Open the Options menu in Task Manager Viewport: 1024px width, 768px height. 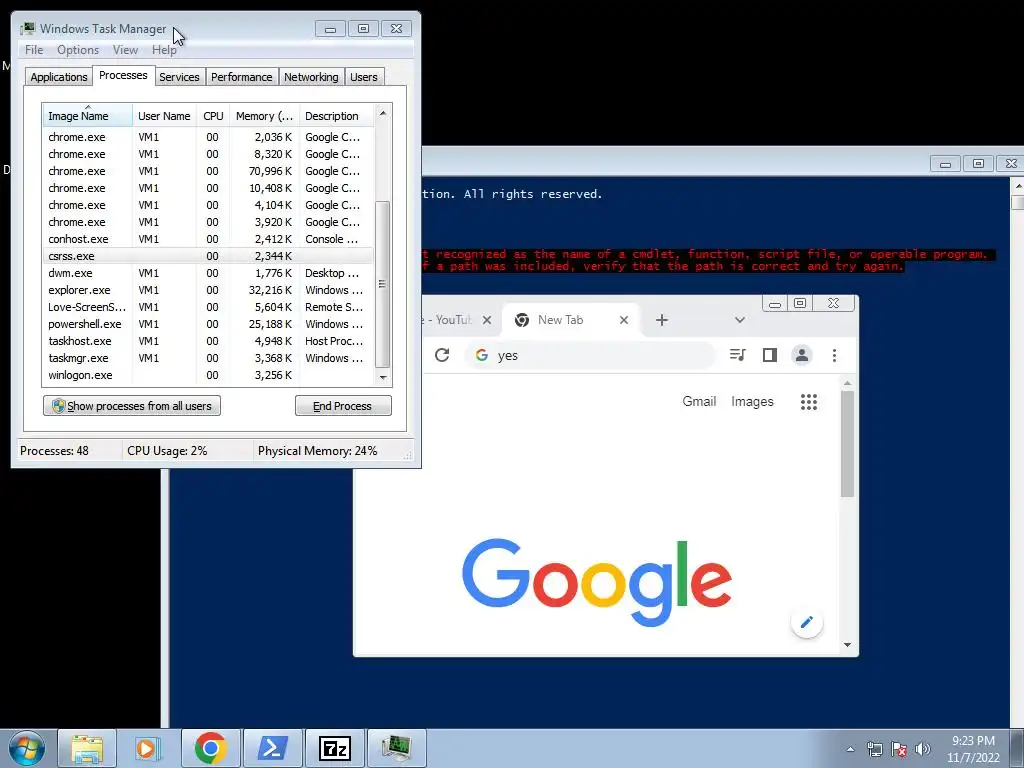78,50
